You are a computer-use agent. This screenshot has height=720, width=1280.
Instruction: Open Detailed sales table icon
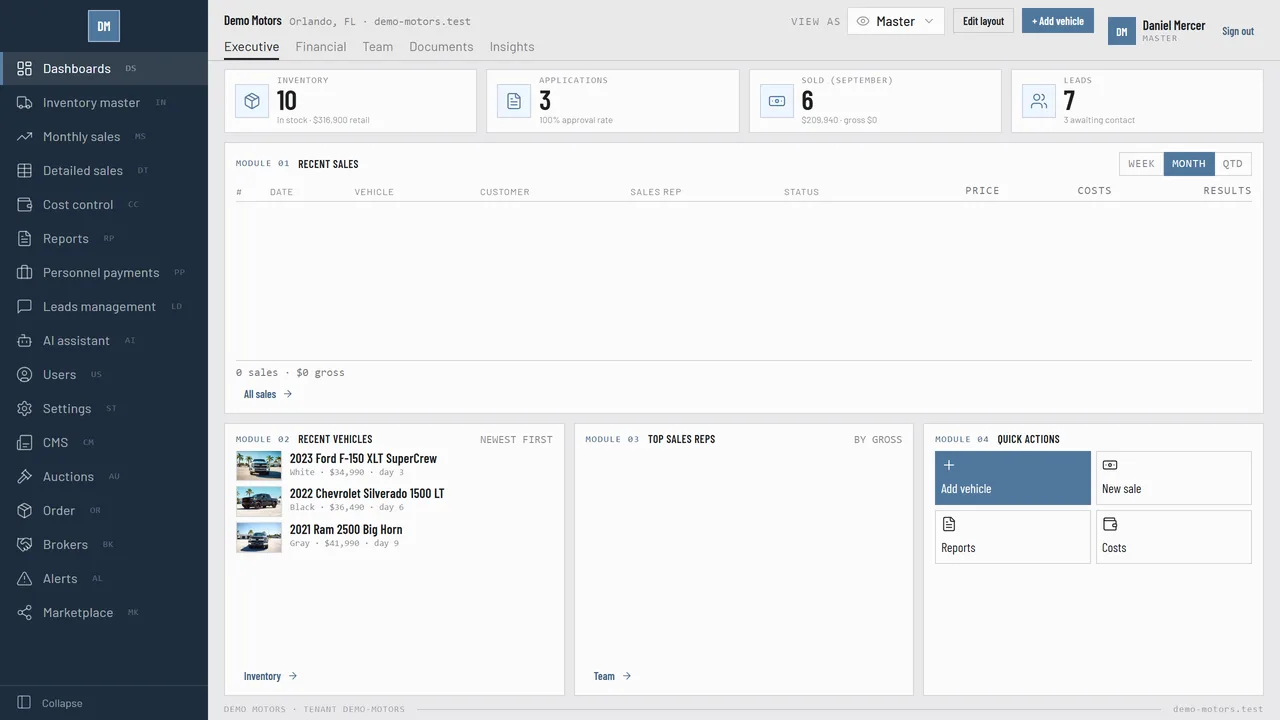click(x=25, y=171)
